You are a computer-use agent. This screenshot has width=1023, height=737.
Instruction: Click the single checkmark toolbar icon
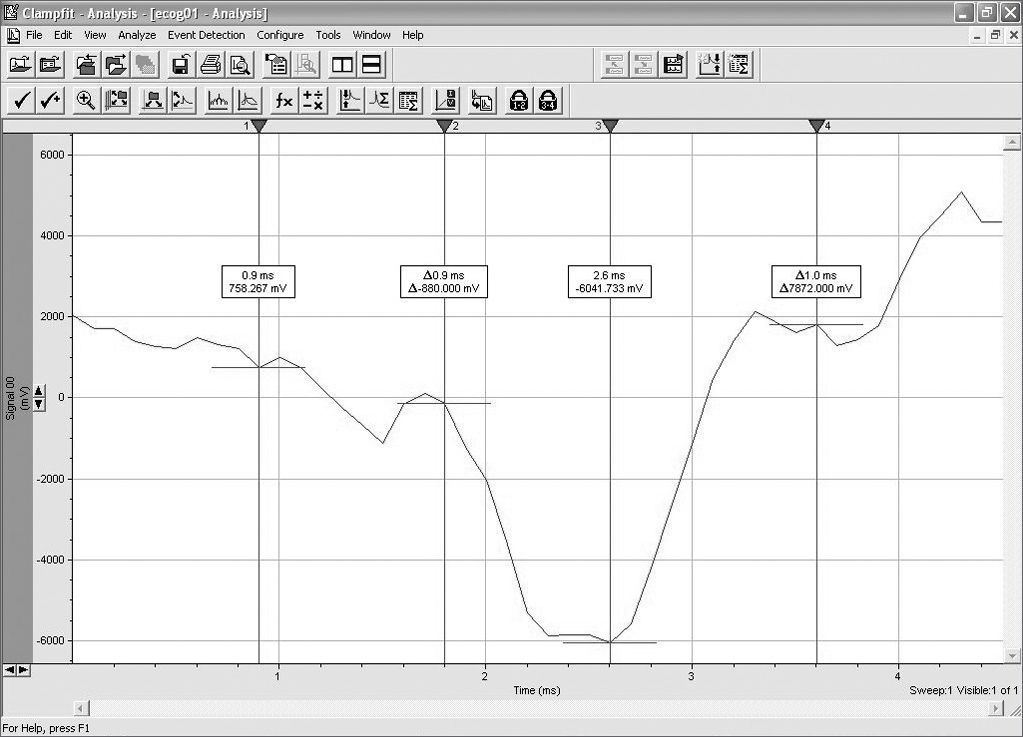[22, 100]
